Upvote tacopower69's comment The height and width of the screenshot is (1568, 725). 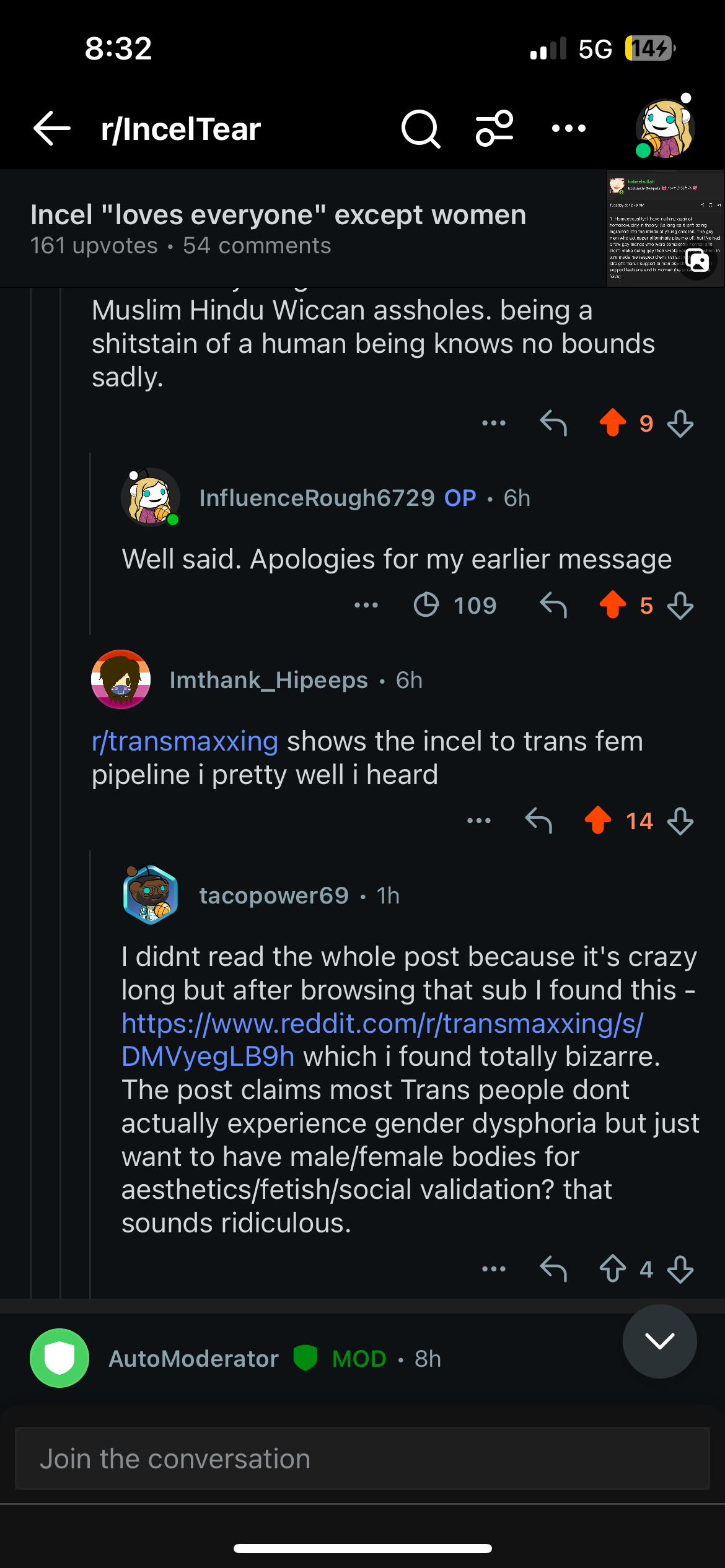coord(613,1269)
